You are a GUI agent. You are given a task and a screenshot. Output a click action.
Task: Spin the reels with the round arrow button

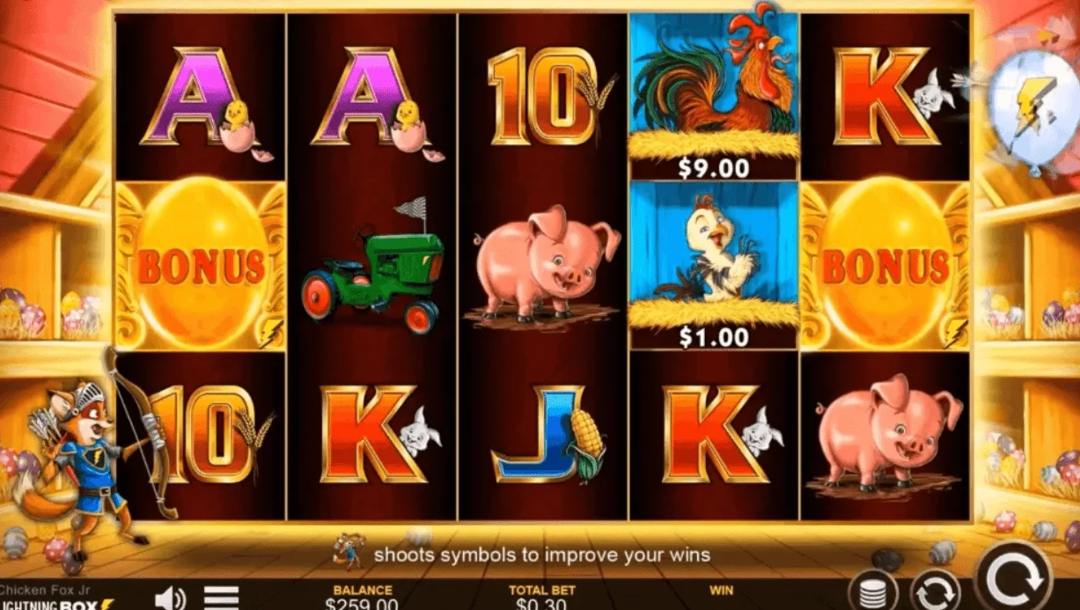[1013, 578]
